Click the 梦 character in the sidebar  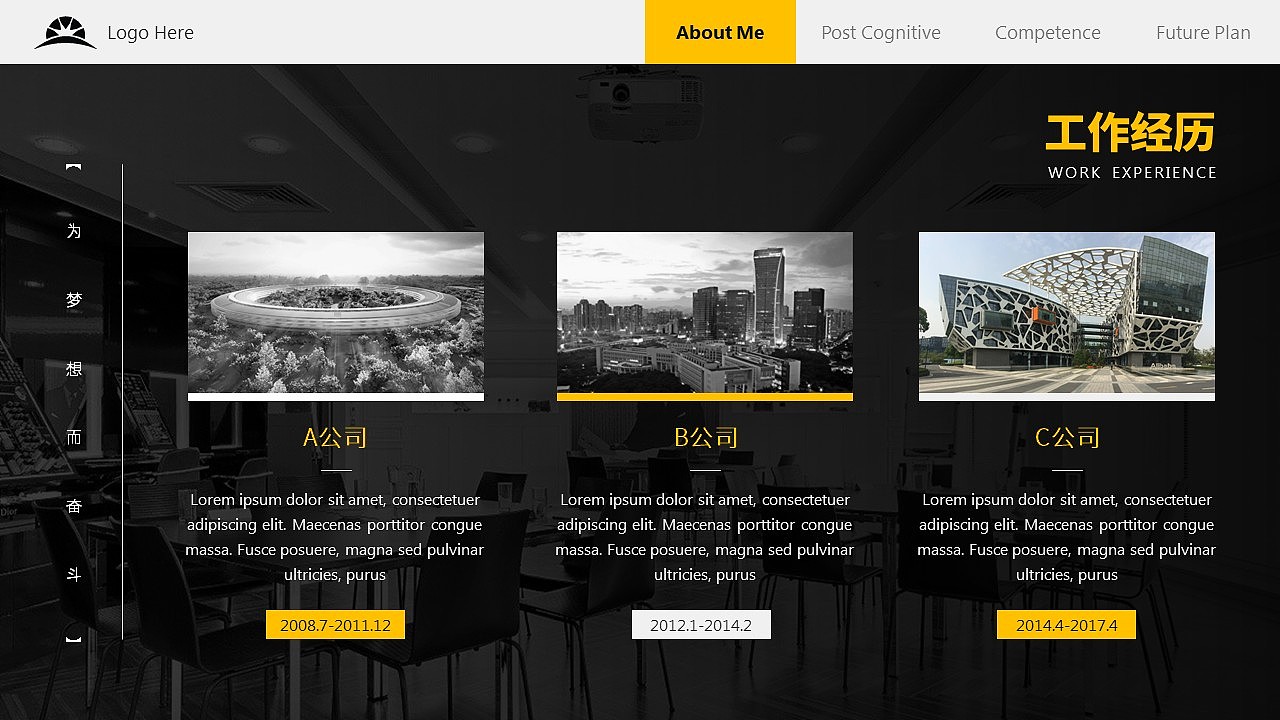(74, 300)
